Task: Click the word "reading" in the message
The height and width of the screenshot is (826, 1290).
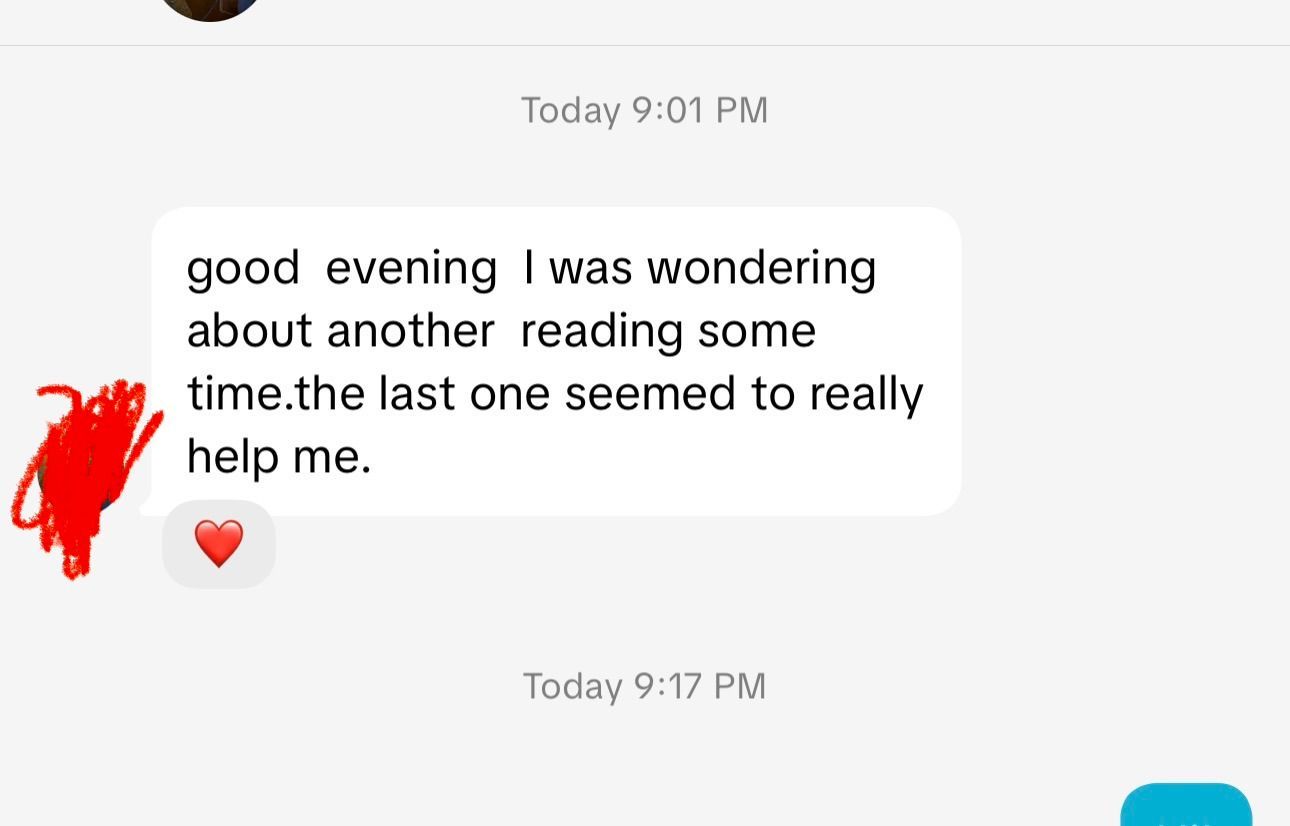Action: 601,331
